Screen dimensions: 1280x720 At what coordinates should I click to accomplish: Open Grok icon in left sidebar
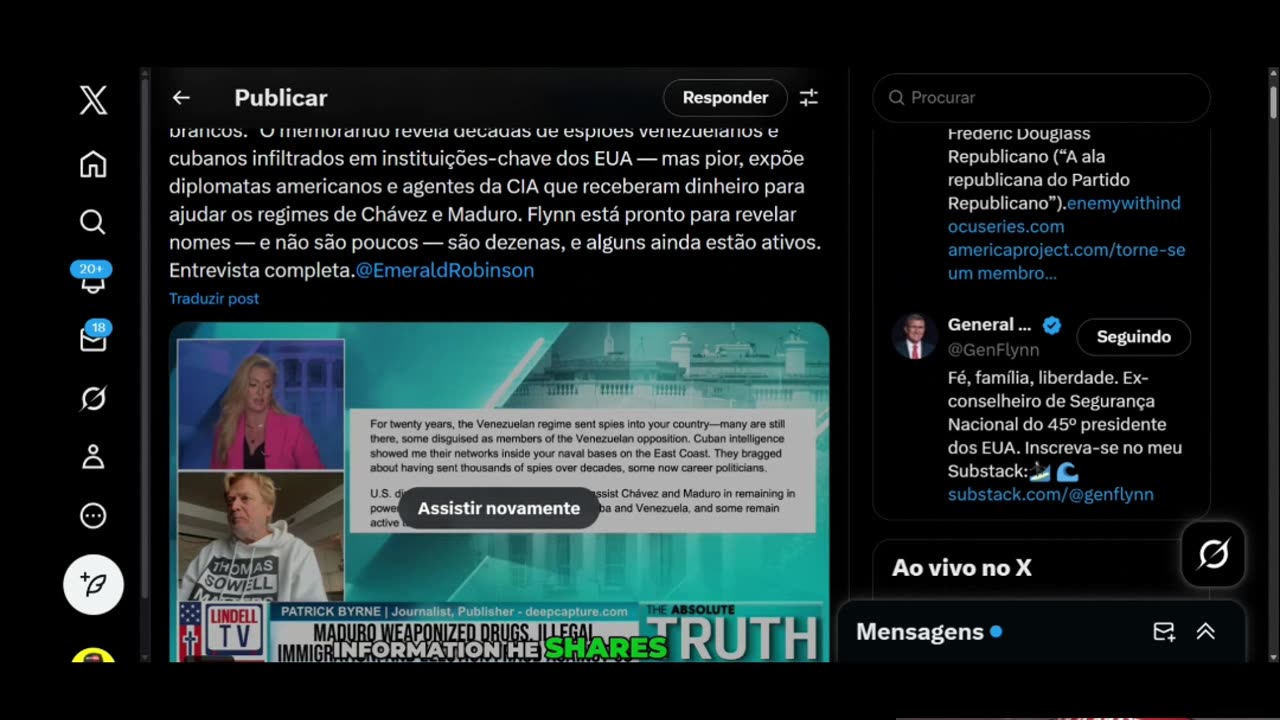tap(93, 400)
